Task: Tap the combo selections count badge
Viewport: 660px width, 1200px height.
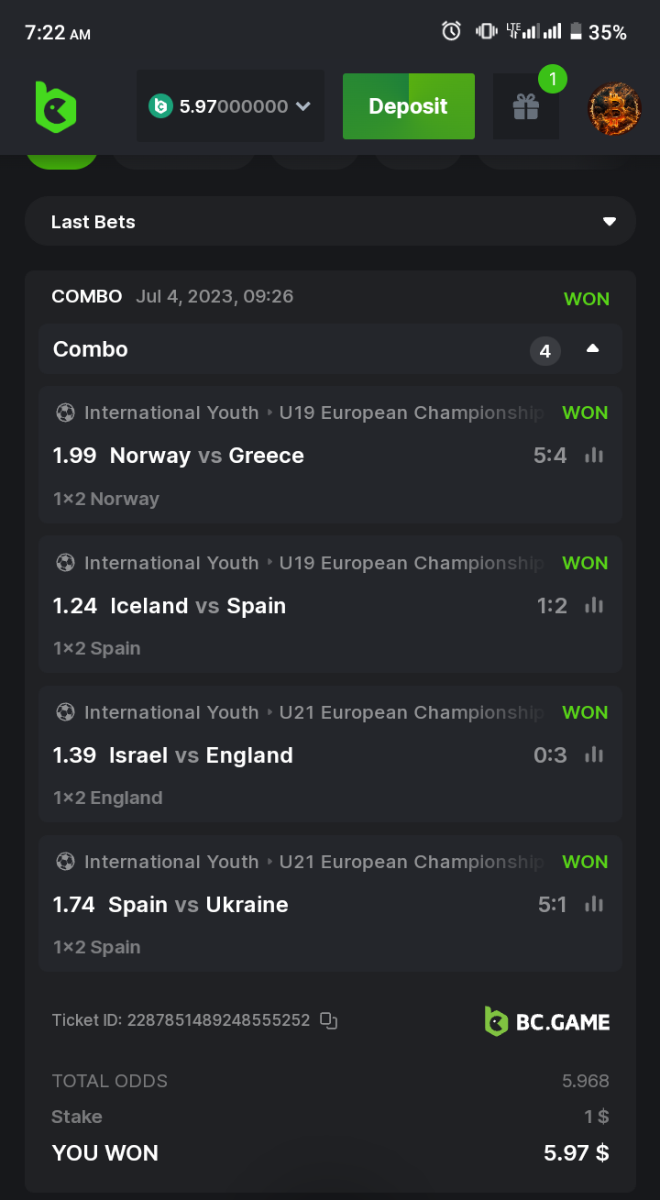Action: (x=545, y=351)
